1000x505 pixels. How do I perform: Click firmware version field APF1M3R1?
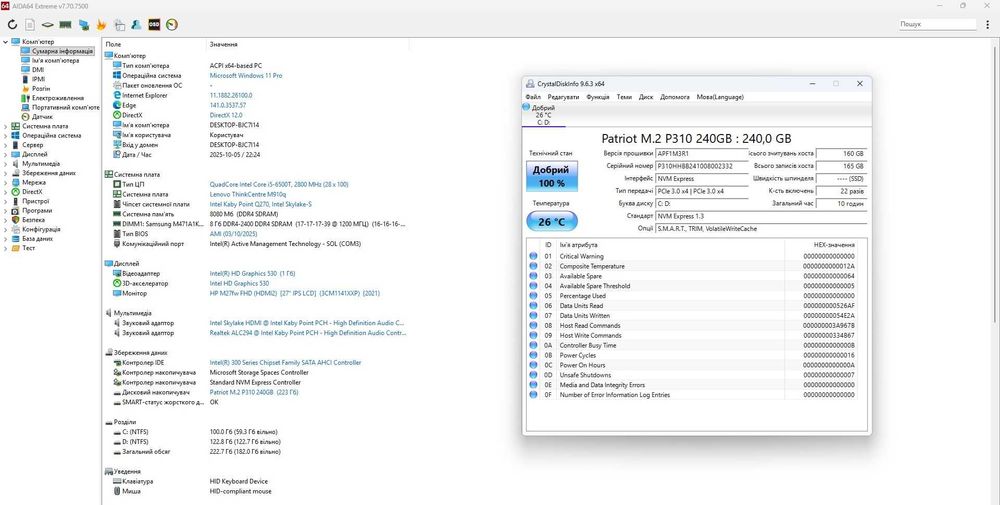tap(702, 154)
